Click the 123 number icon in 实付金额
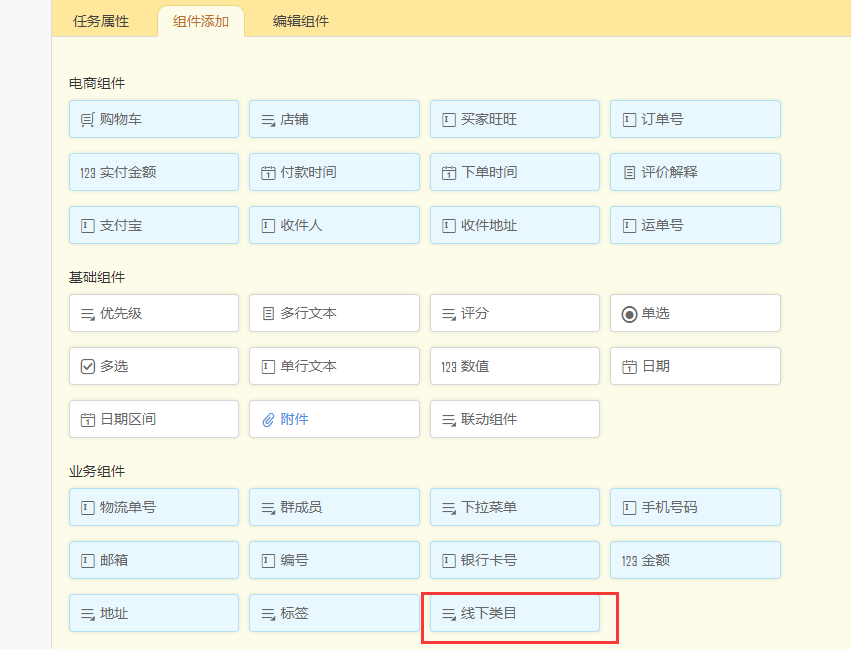 [x=87, y=173]
